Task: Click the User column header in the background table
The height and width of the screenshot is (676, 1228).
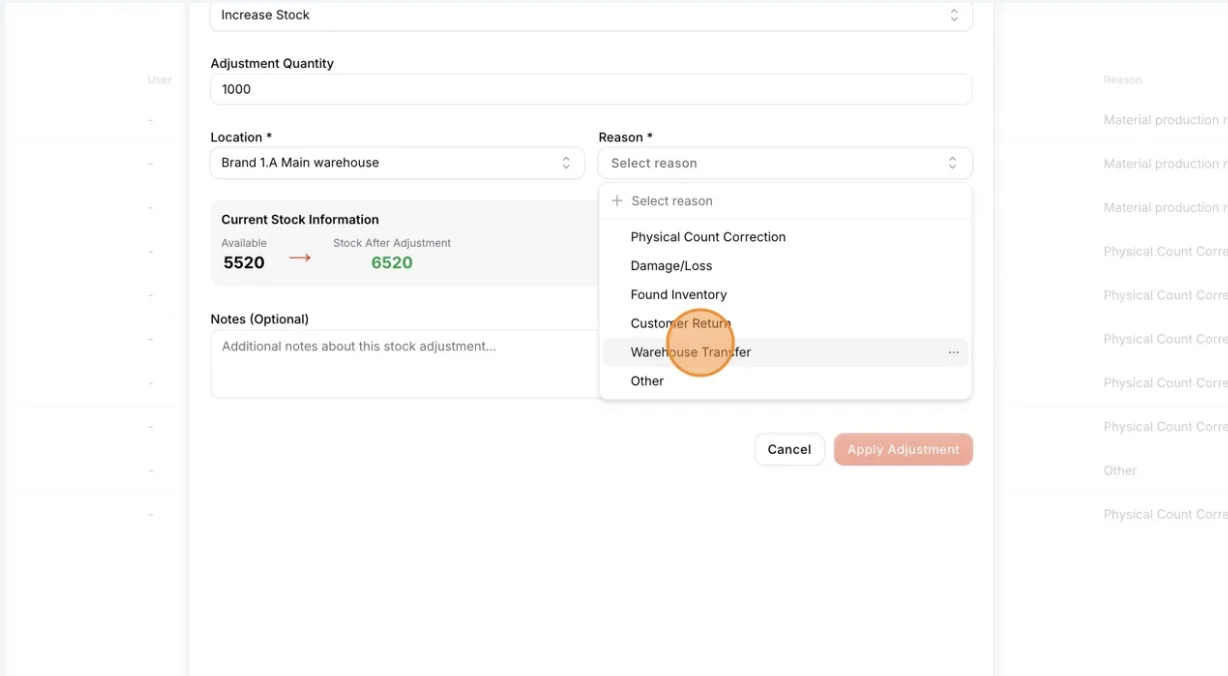Action: pyautogui.click(x=160, y=80)
